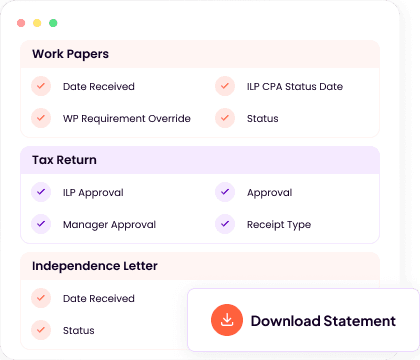Toggle the Receipt Type checkmark
This screenshot has height=360, width=420.
click(x=225, y=224)
